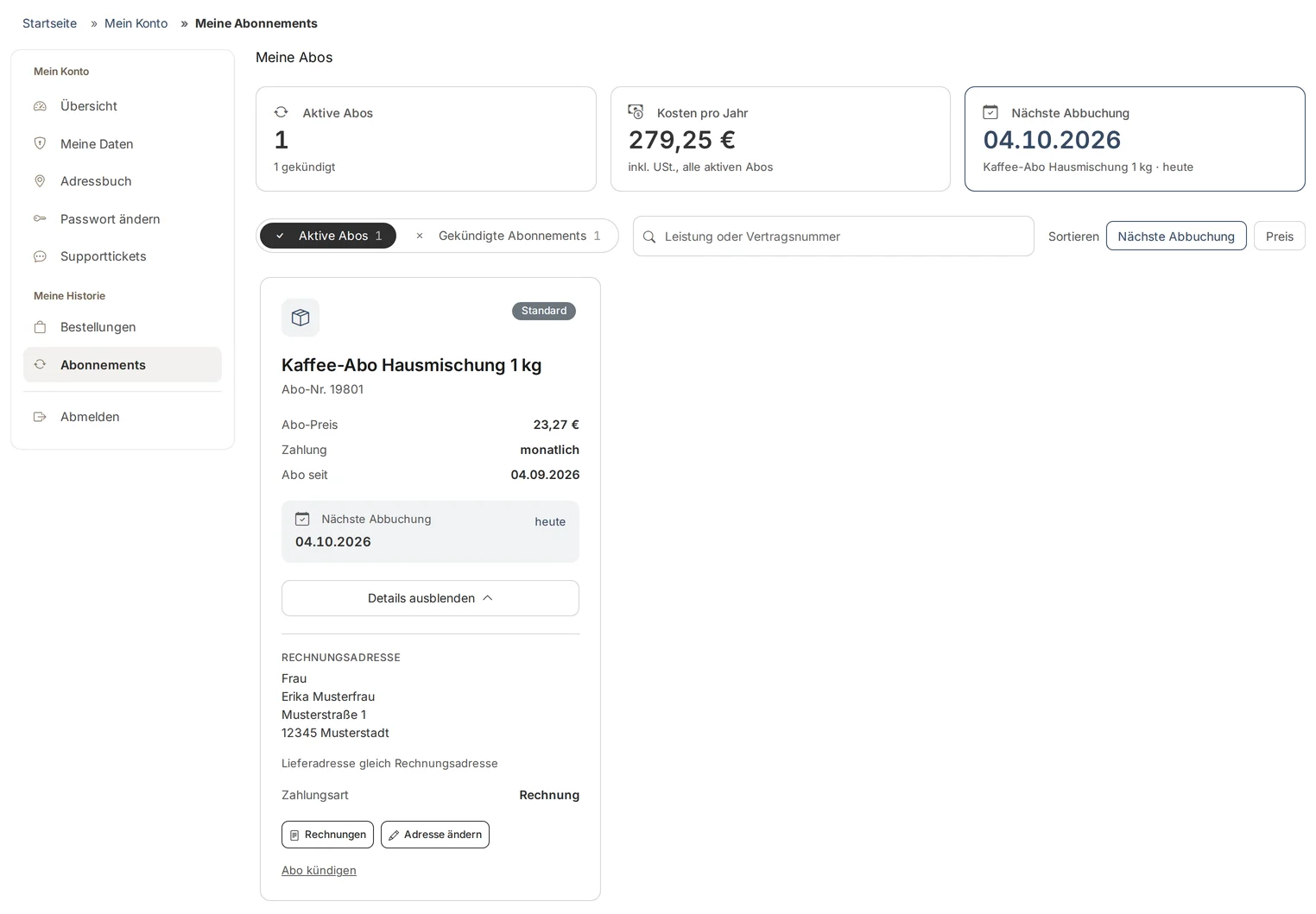This screenshot has height=914, width=1316.
Task: Click the x icon before Gekündigte Abonnements
Action: click(x=420, y=236)
